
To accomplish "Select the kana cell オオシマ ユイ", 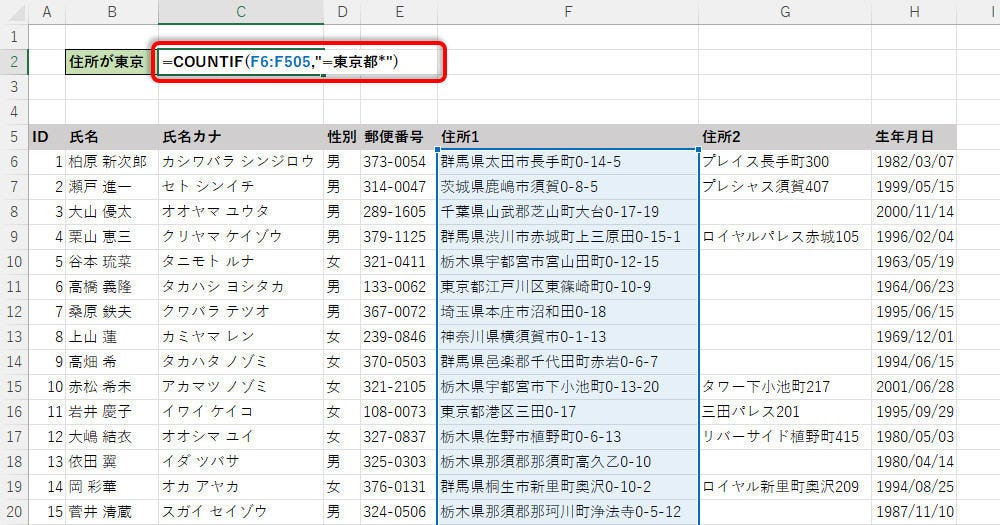I will (x=240, y=436).
